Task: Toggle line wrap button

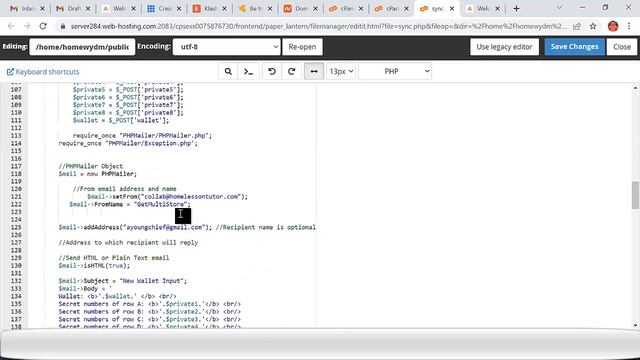Action: (314, 71)
